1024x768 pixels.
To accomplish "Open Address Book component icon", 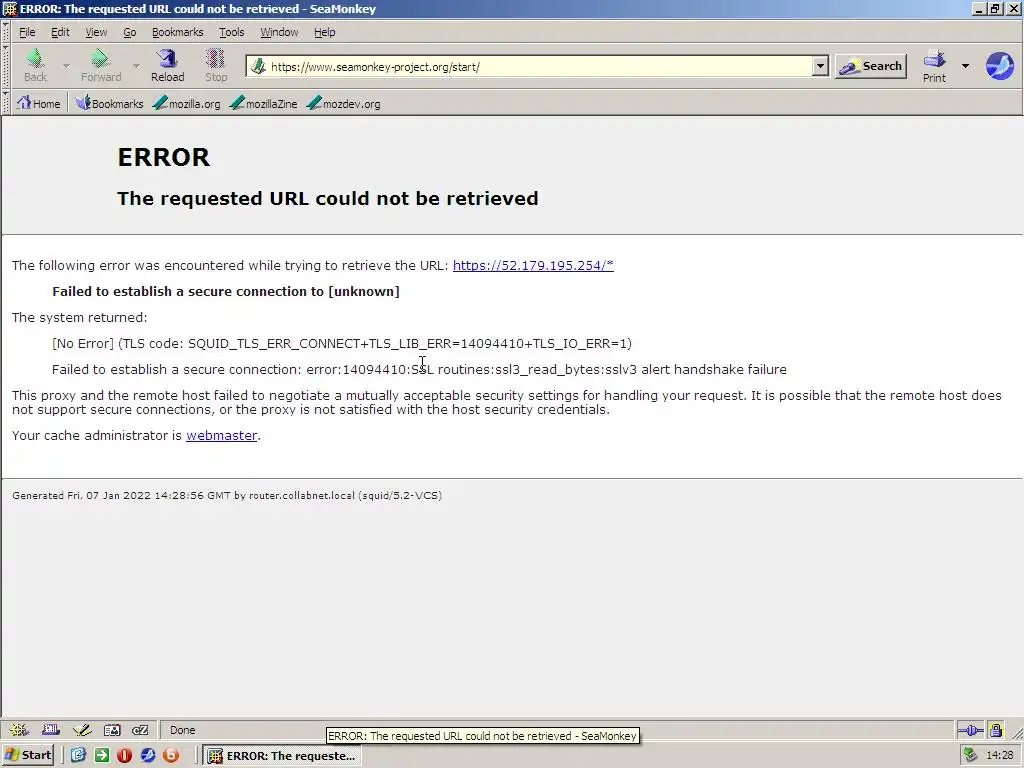I will 112,730.
